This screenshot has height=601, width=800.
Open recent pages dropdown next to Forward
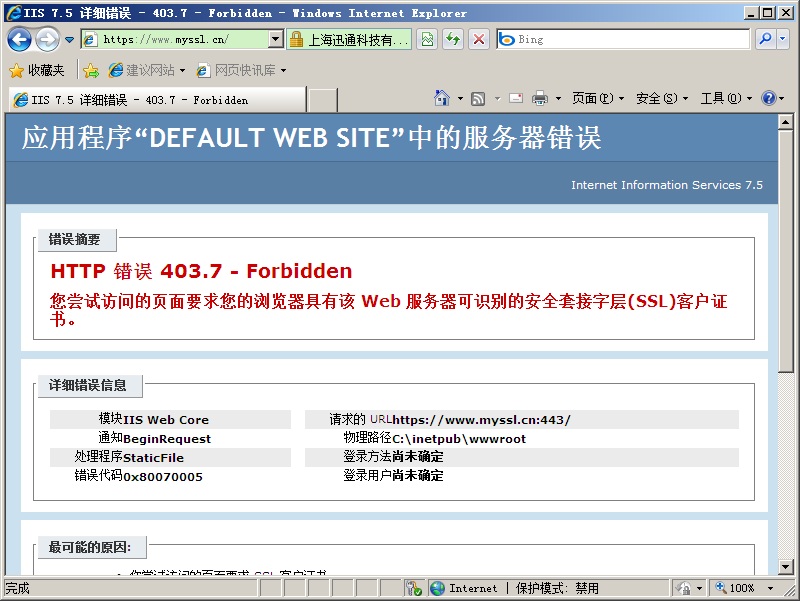[x=69, y=39]
